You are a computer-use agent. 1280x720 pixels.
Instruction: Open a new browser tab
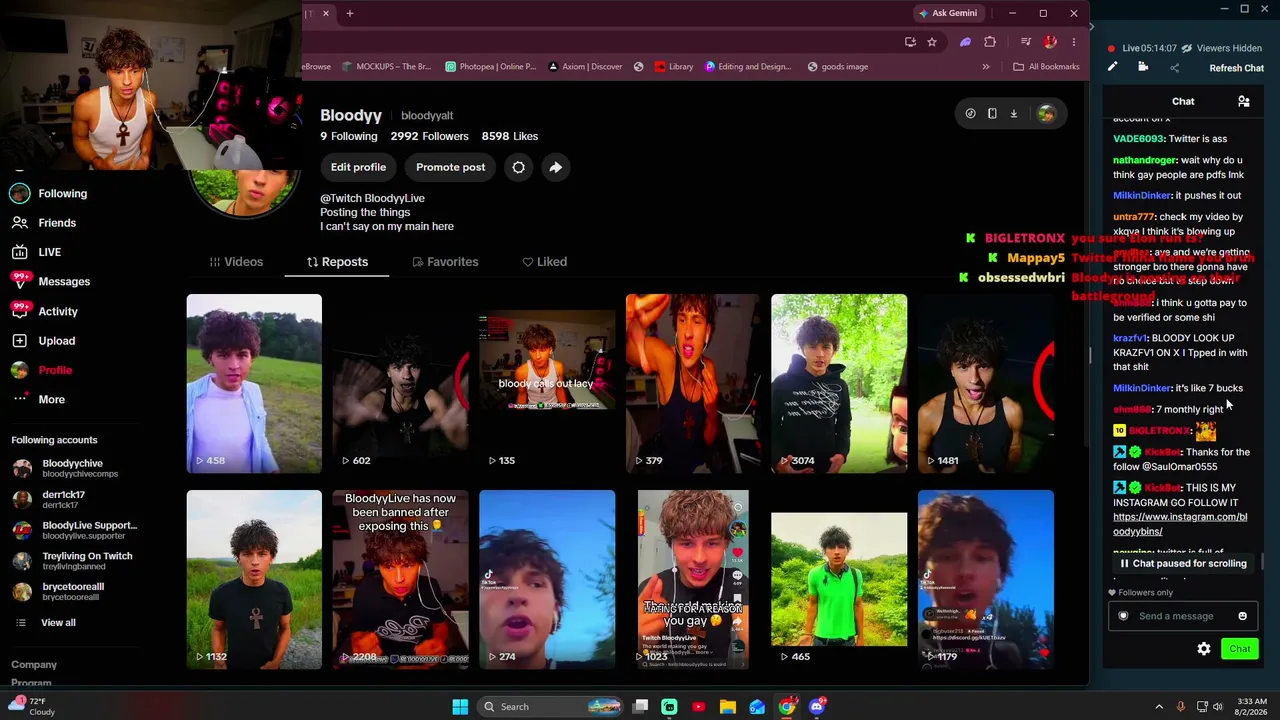[x=350, y=13]
